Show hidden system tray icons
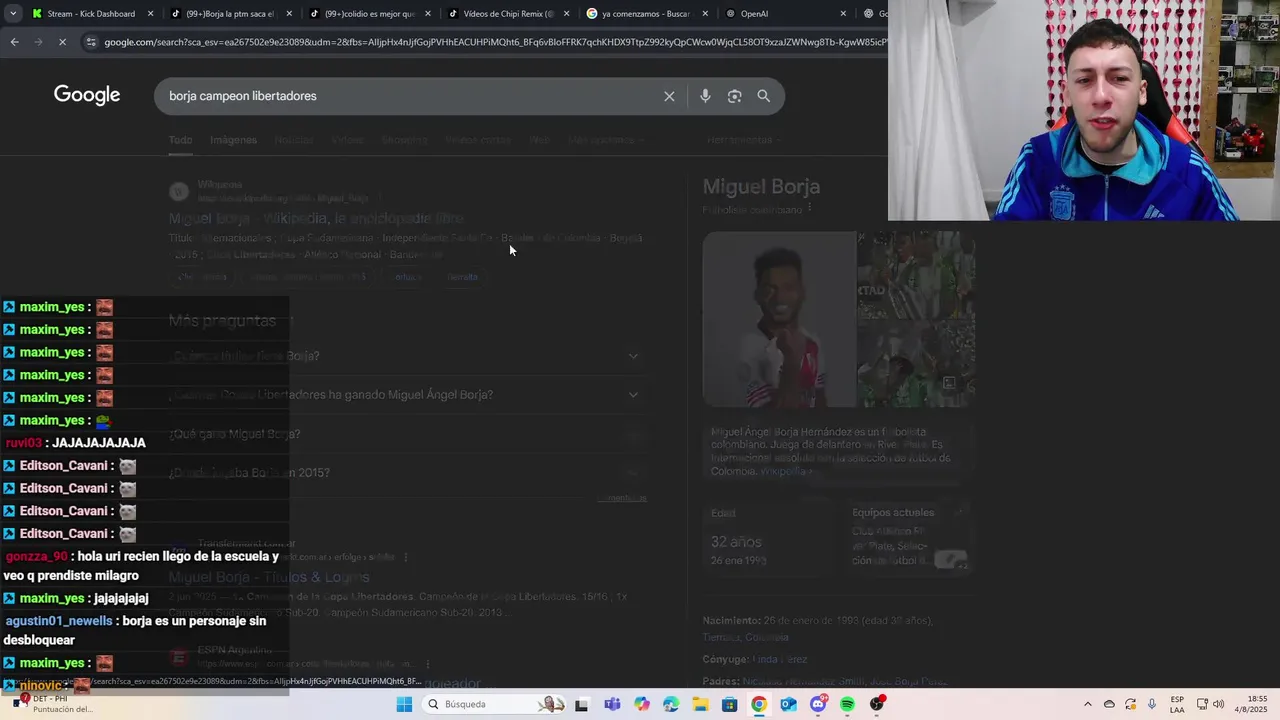Image resolution: width=1280 pixels, height=720 pixels. [1088, 704]
